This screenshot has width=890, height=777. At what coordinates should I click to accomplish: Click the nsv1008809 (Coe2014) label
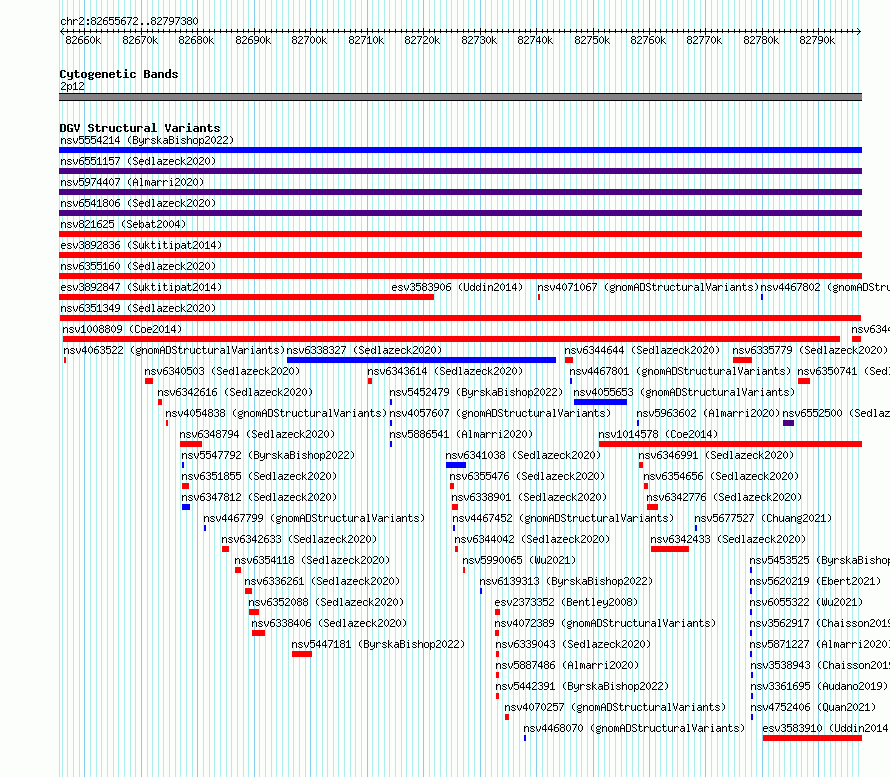tap(122, 329)
